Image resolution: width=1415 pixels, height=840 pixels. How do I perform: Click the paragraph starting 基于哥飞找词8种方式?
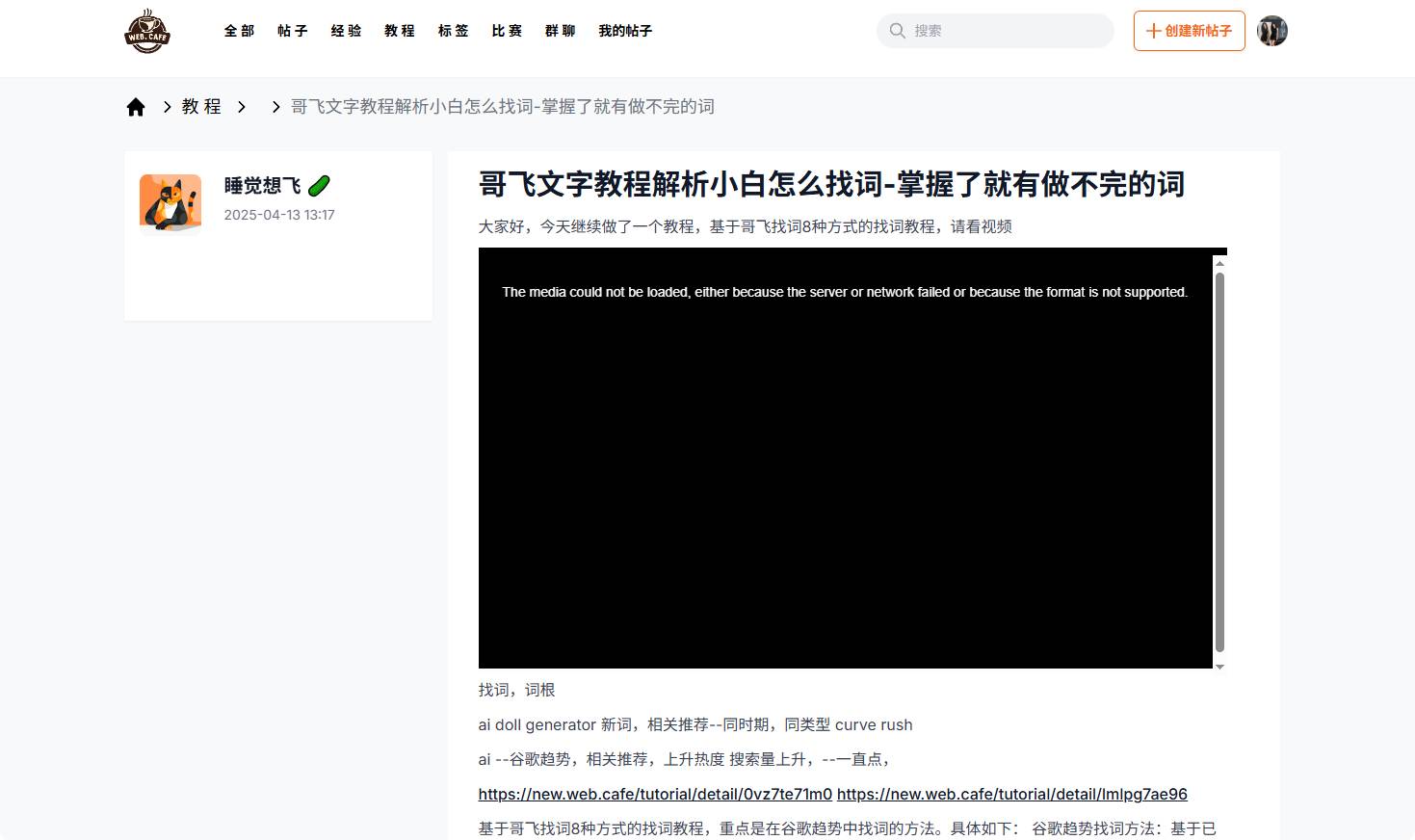[848, 828]
